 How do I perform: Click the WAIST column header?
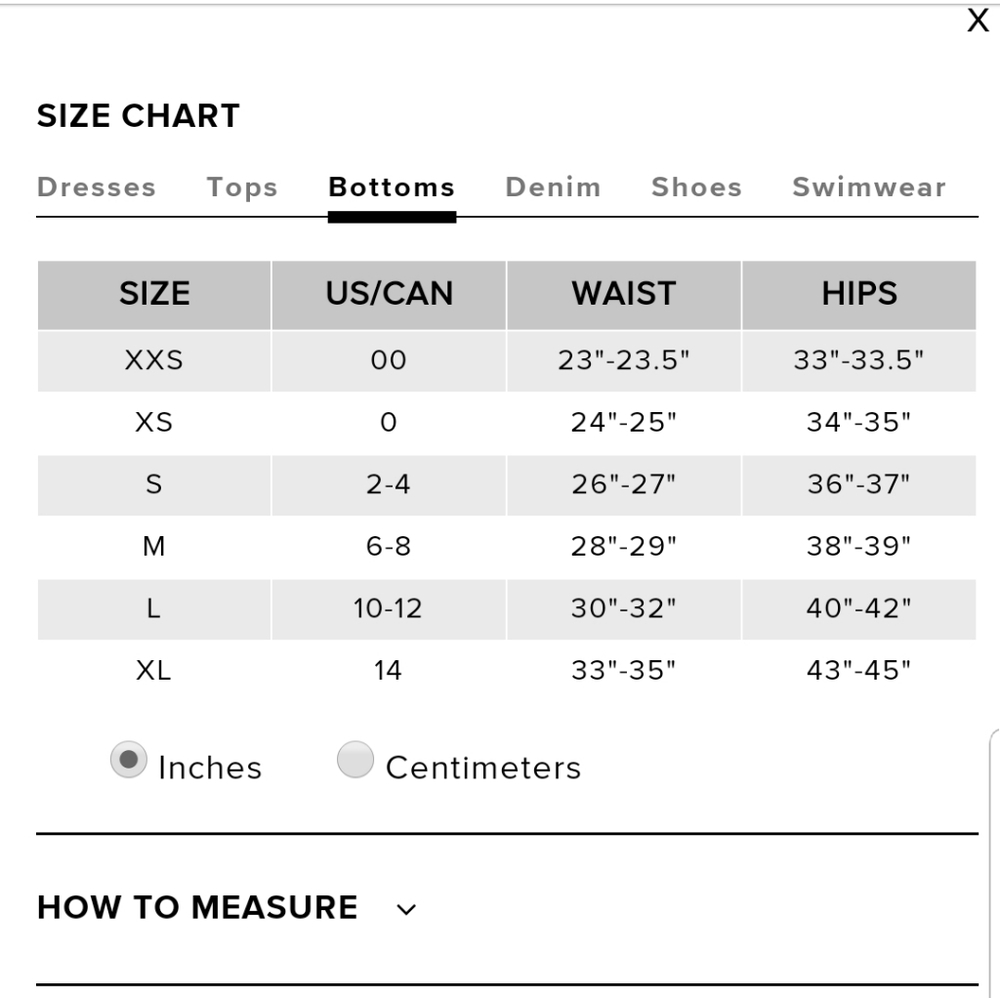tap(624, 293)
